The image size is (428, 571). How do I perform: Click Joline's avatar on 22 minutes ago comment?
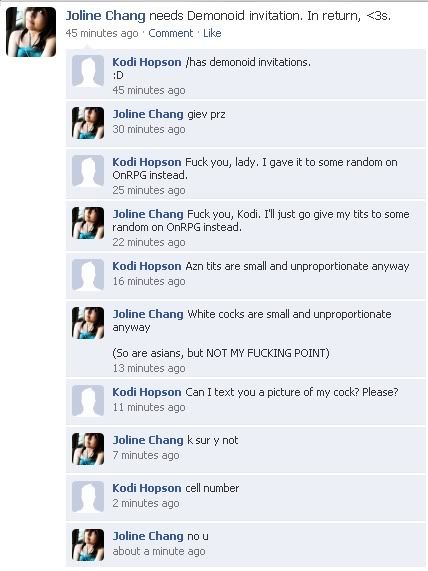tap(88, 223)
